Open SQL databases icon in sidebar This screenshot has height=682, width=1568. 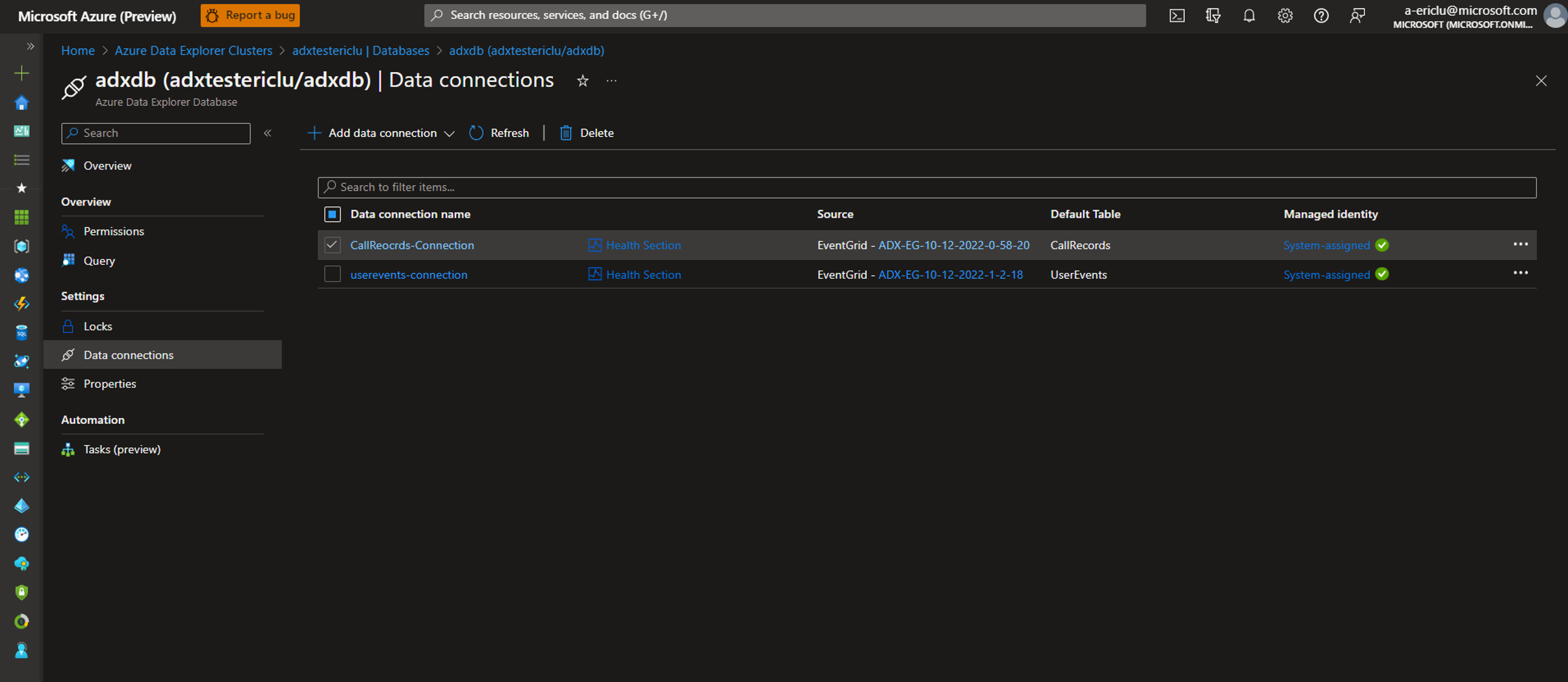21,332
